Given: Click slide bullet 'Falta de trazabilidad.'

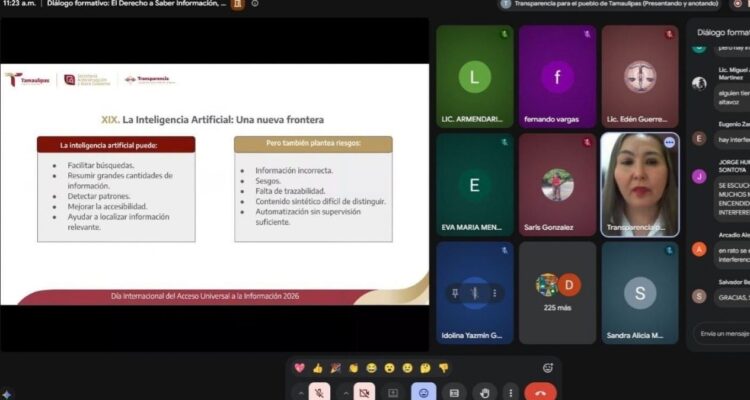Looking at the screenshot, I should pyautogui.click(x=290, y=191).
